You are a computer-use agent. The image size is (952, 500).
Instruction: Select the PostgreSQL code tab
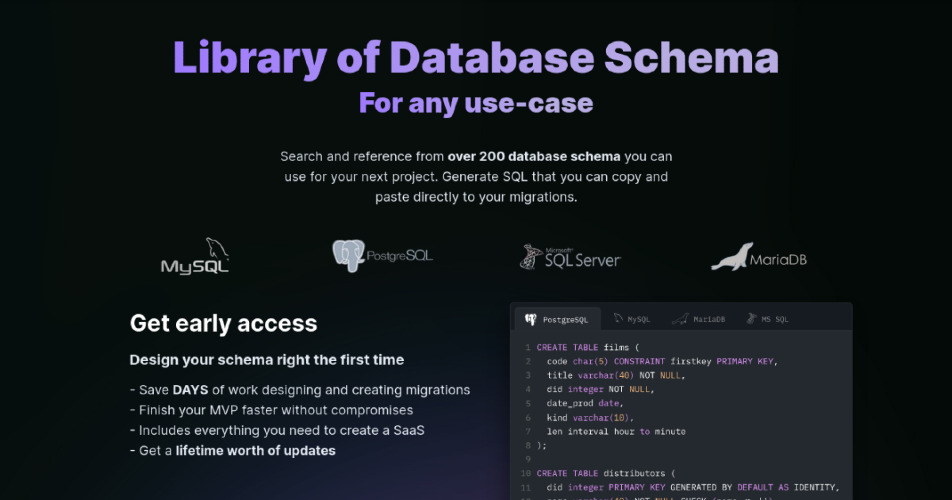[x=557, y=319]
